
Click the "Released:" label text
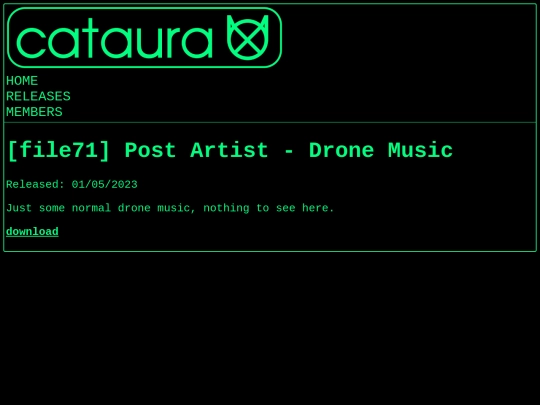pyautogui.click(x=35, y=185)
